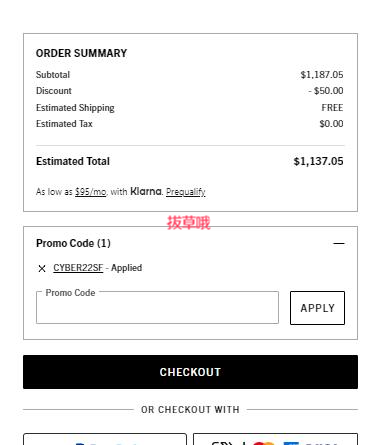Apply the entered promo code
This screenshot has width=377, height=445.
(x=317, y=308)
